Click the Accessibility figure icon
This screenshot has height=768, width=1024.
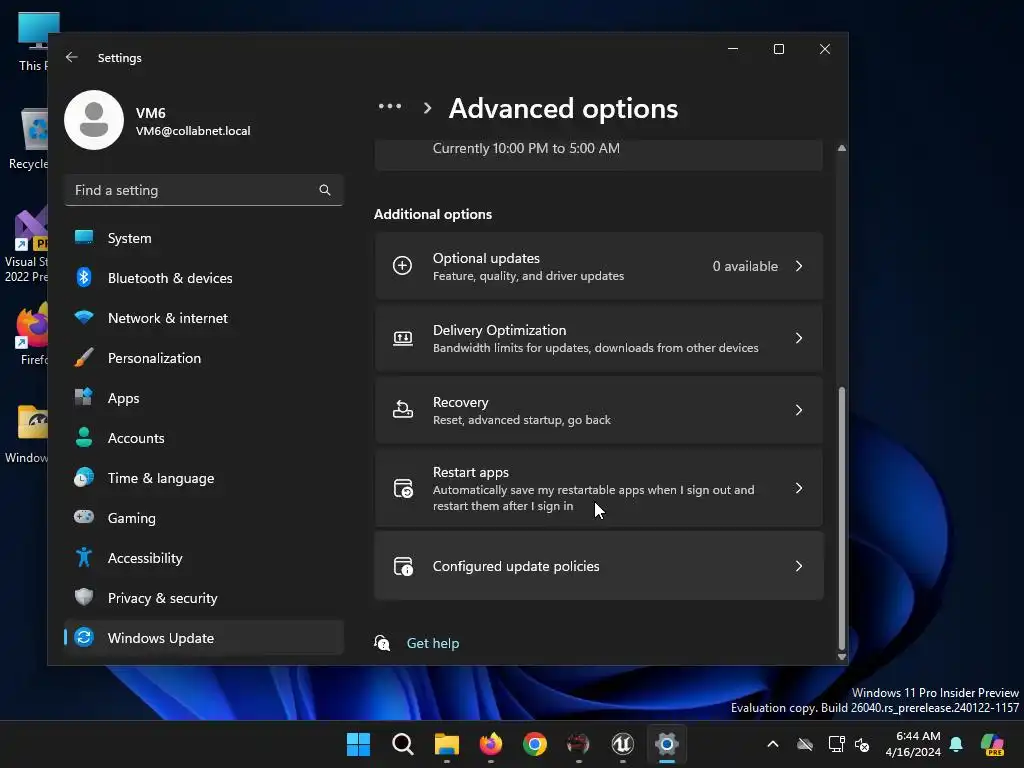84,557
